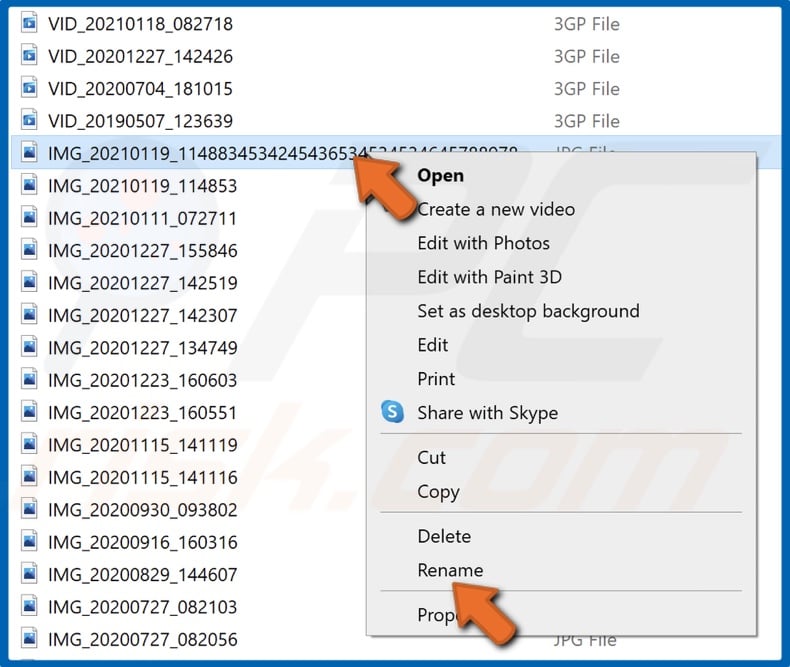
Task: Click 3GP File type of VID_20210118_082718
Action: [x=587, y=24]
